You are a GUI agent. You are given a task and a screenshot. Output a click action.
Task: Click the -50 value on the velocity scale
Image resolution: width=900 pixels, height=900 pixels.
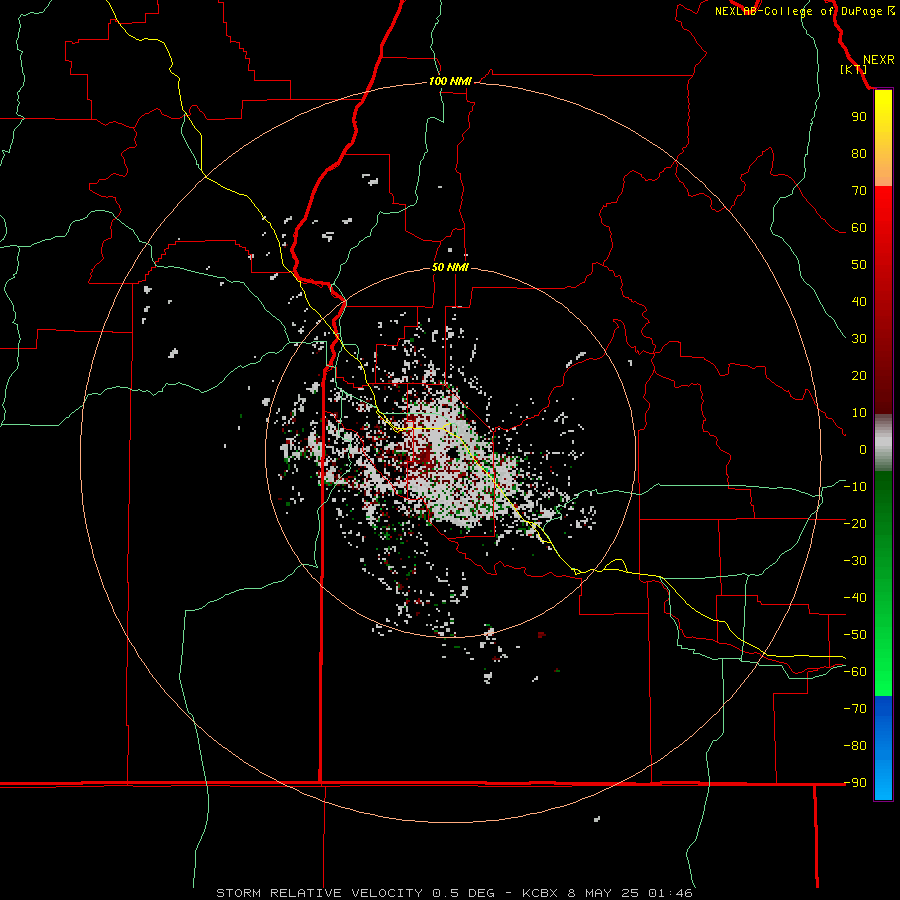855,635
